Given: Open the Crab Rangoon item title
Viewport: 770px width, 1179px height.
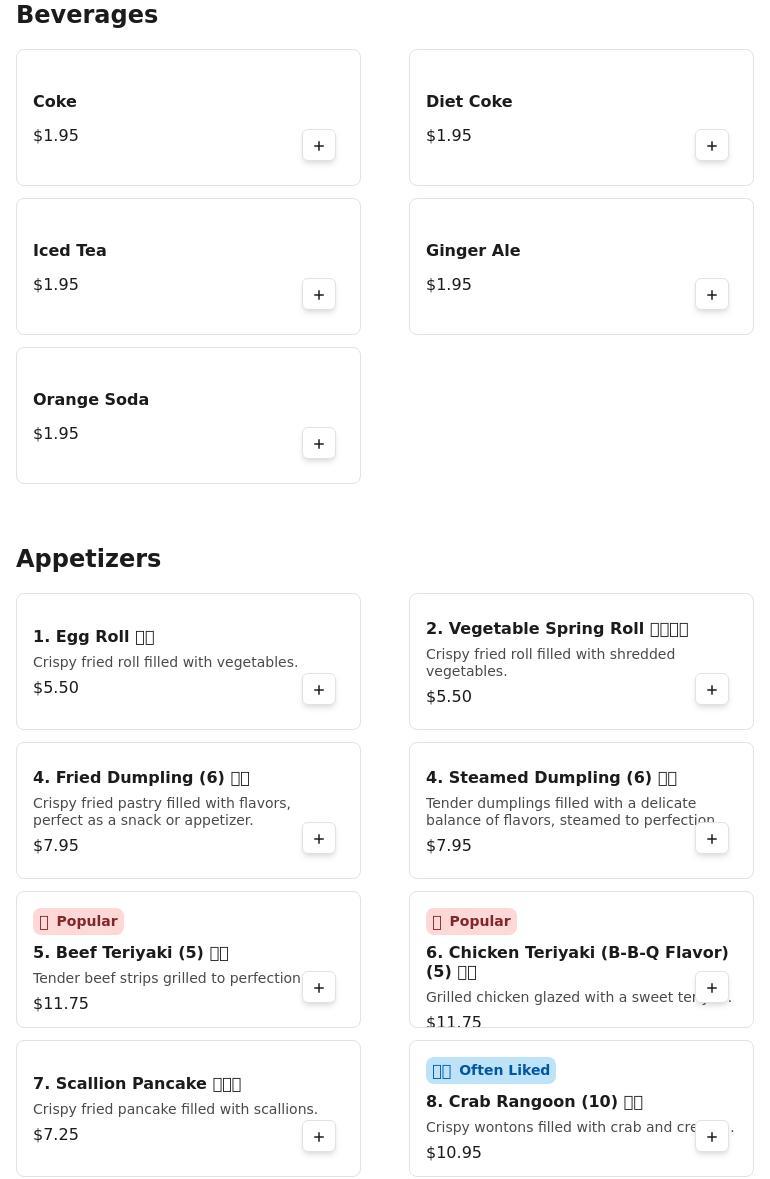Looking at the screenshot, I should 534,1101.
